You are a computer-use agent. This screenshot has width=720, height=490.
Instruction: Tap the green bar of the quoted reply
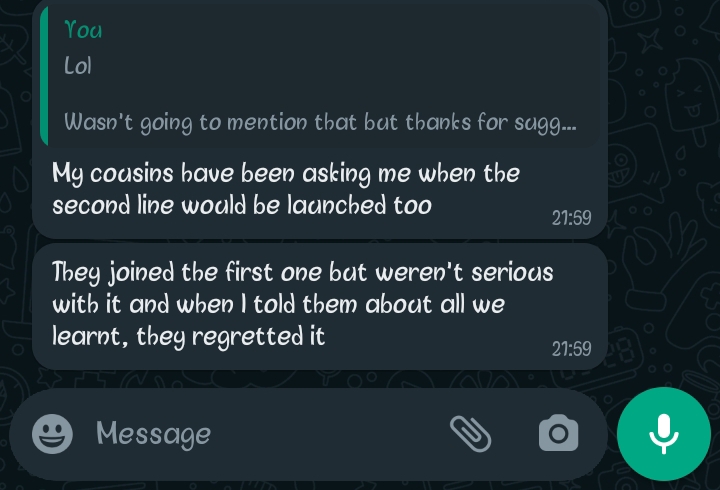[44, 76]
